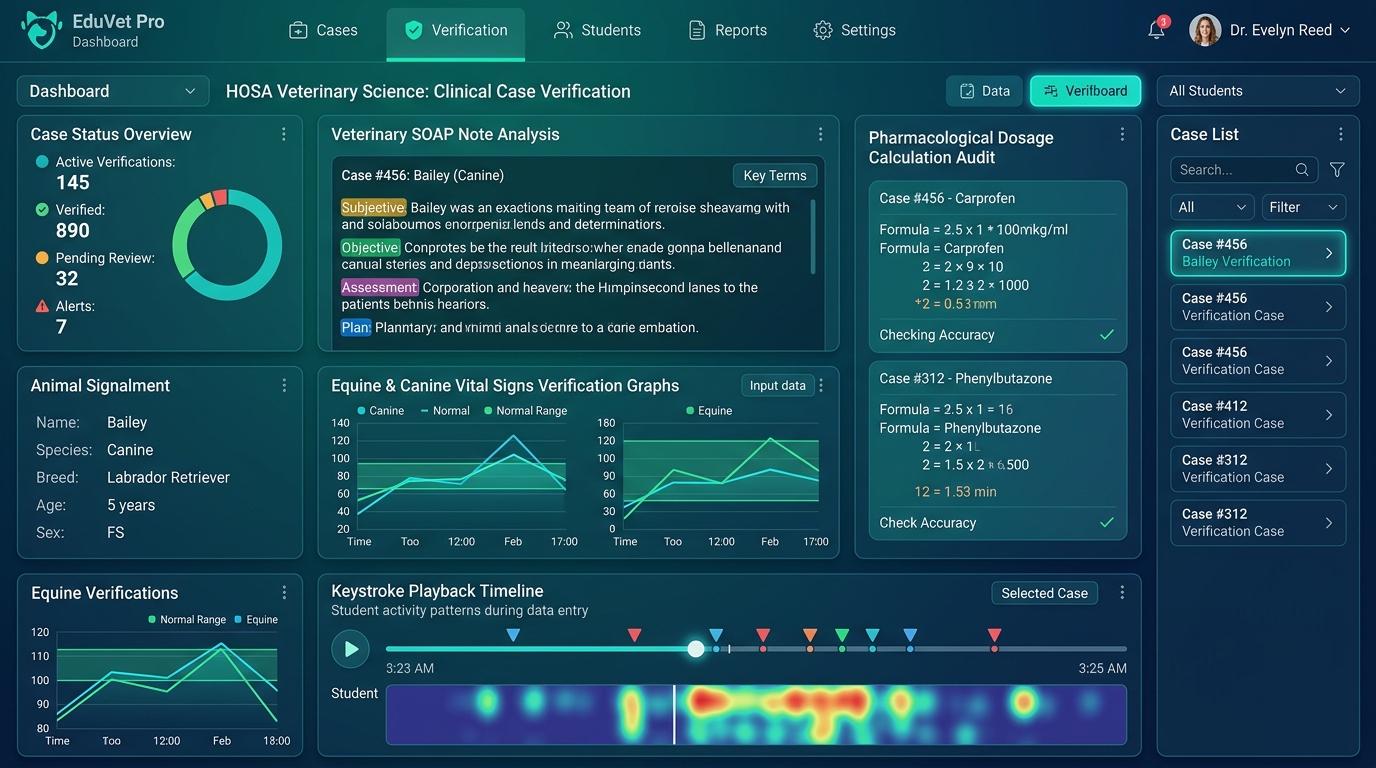This screenshot has height=768, width=1376.
Task: Toggle the Checking Accuracy checkmark for Carprofen
Action: pyautogui.click(x=1106, y=335)
